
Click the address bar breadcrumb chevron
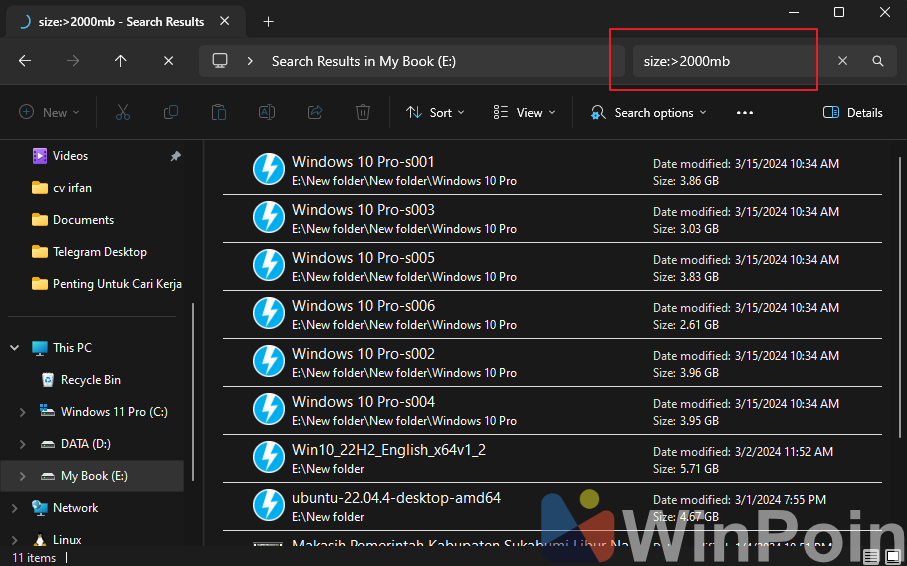pos(250,61)
